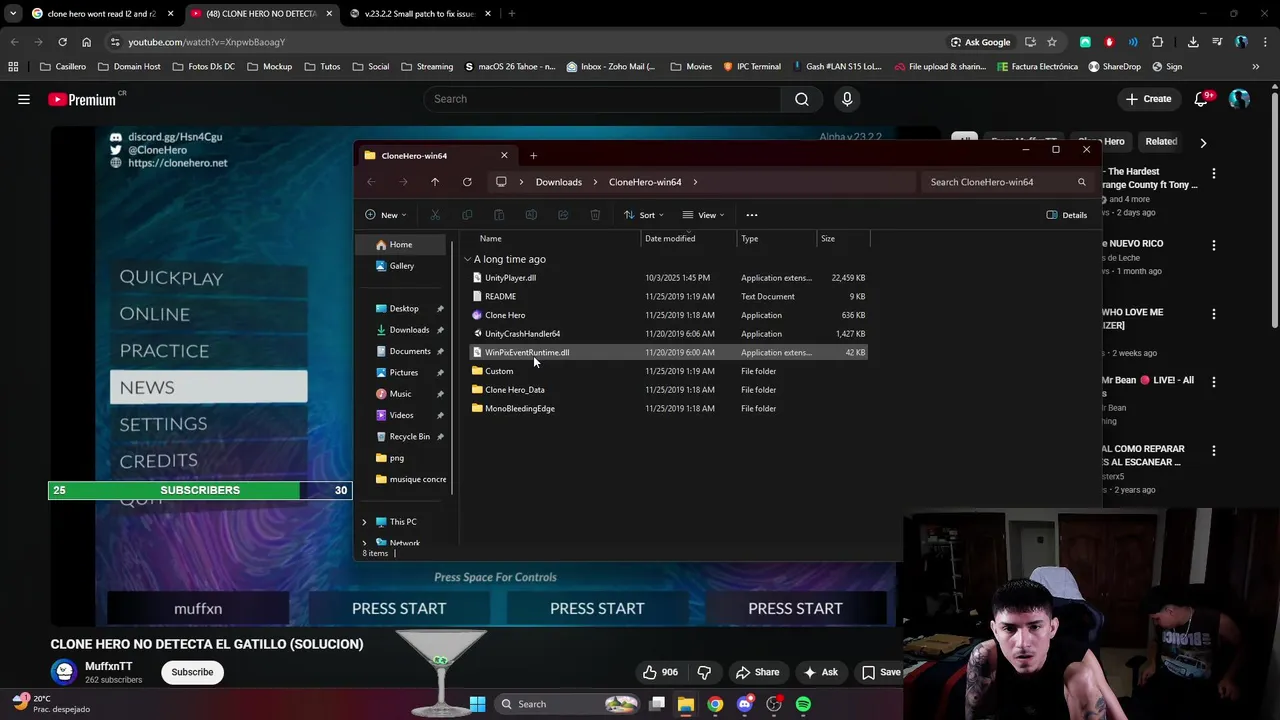The image size is (1280, 720).
Task: Like the video with thumbs up
Action: [660, 672]
